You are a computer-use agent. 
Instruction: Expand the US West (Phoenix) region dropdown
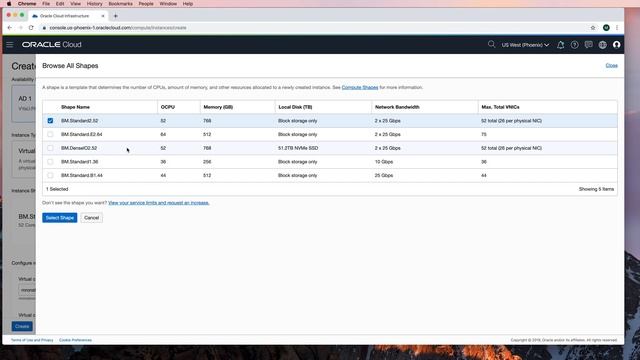[x=525, y=45]
